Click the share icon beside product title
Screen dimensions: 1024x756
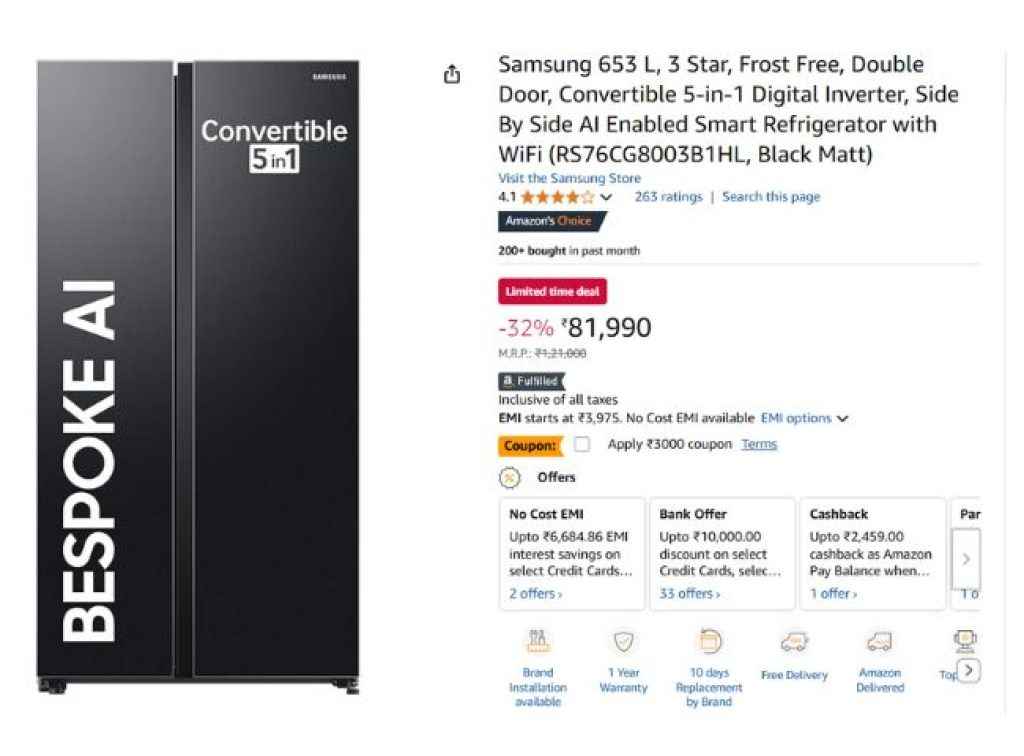pos(452,74)
